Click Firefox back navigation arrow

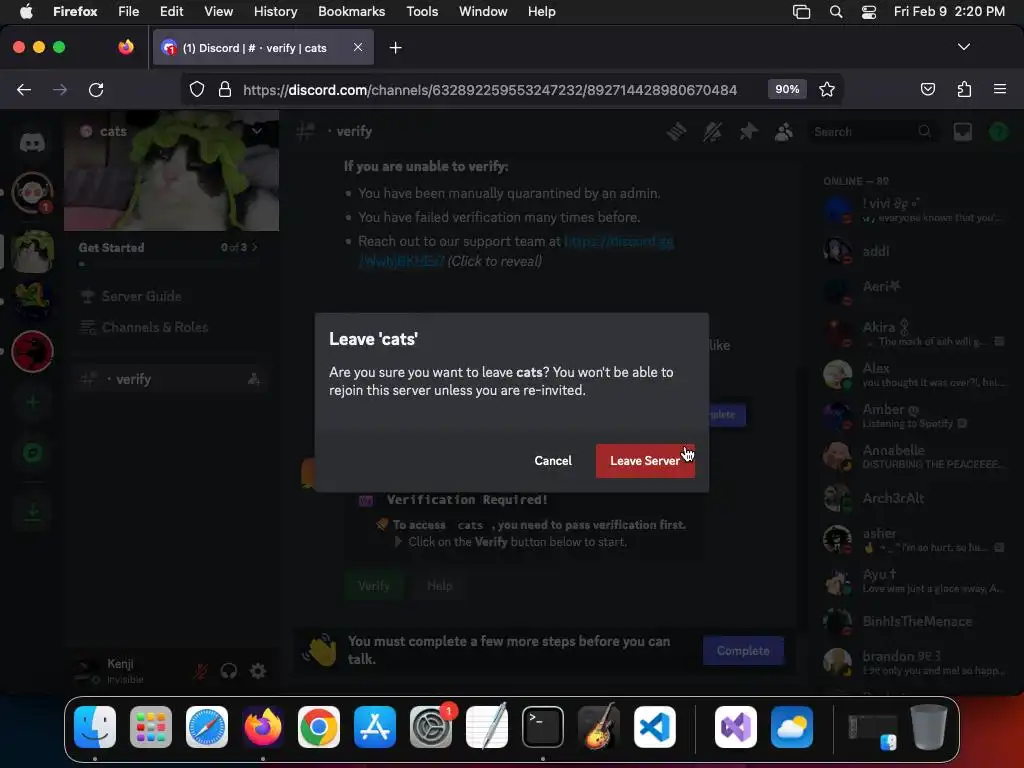click(24, 89)
